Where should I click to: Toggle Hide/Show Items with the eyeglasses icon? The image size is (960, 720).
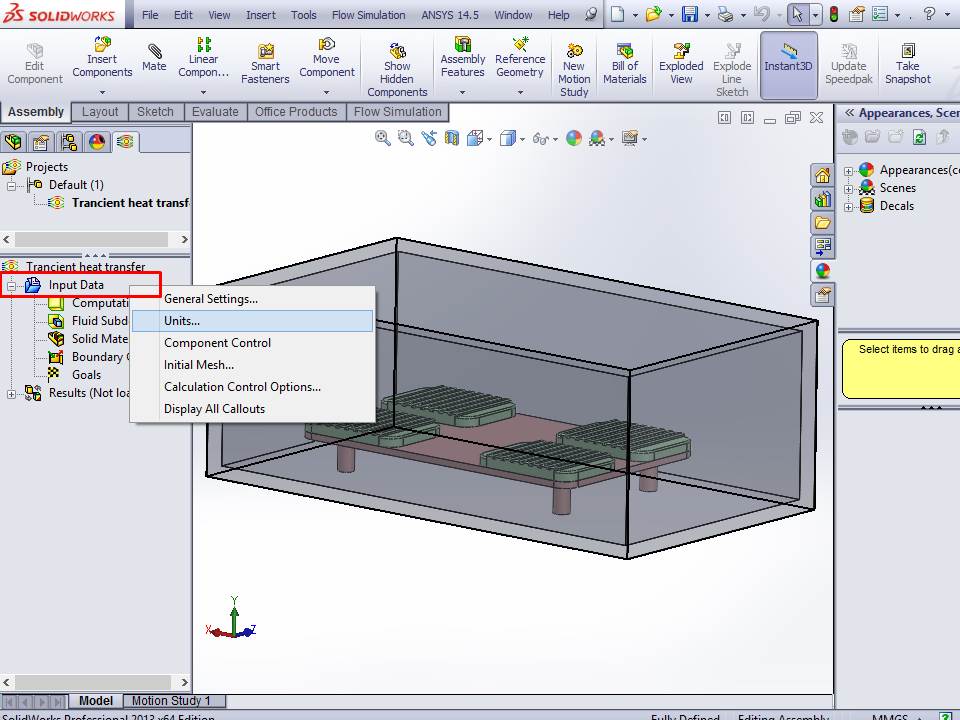[x=540, y=138]
